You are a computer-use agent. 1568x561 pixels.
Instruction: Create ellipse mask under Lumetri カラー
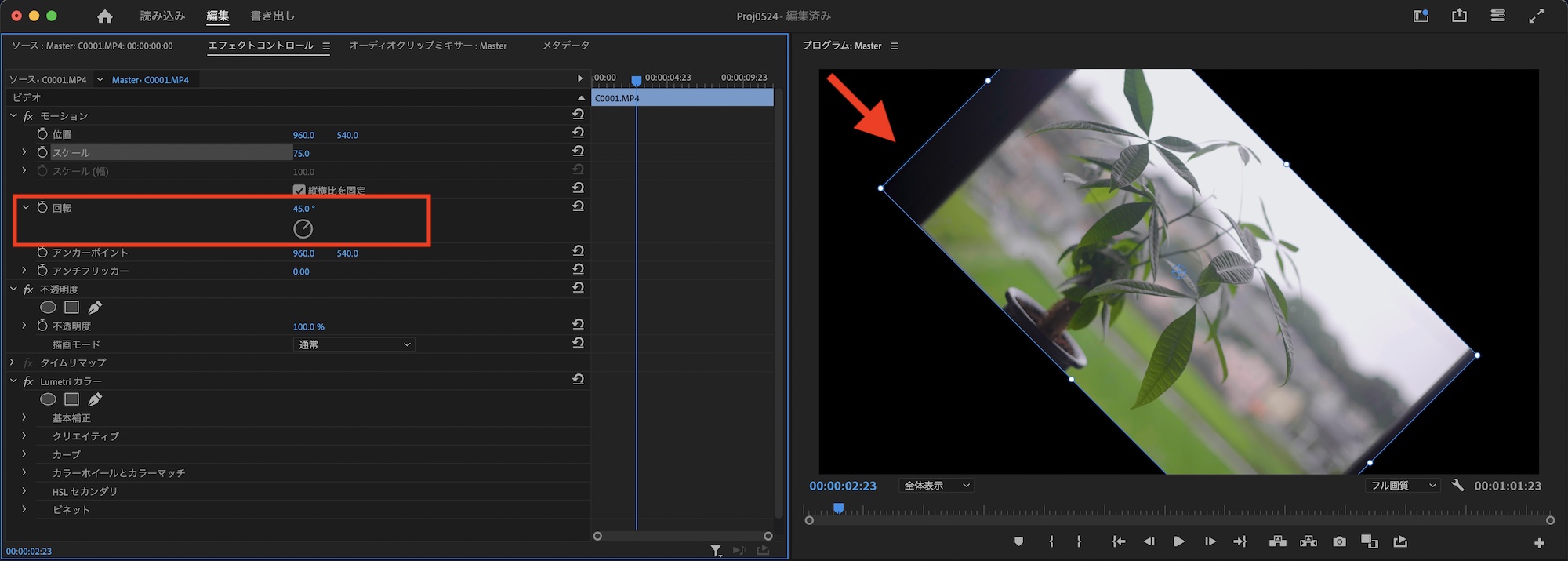pyautogui.click(x=48, y=399)
